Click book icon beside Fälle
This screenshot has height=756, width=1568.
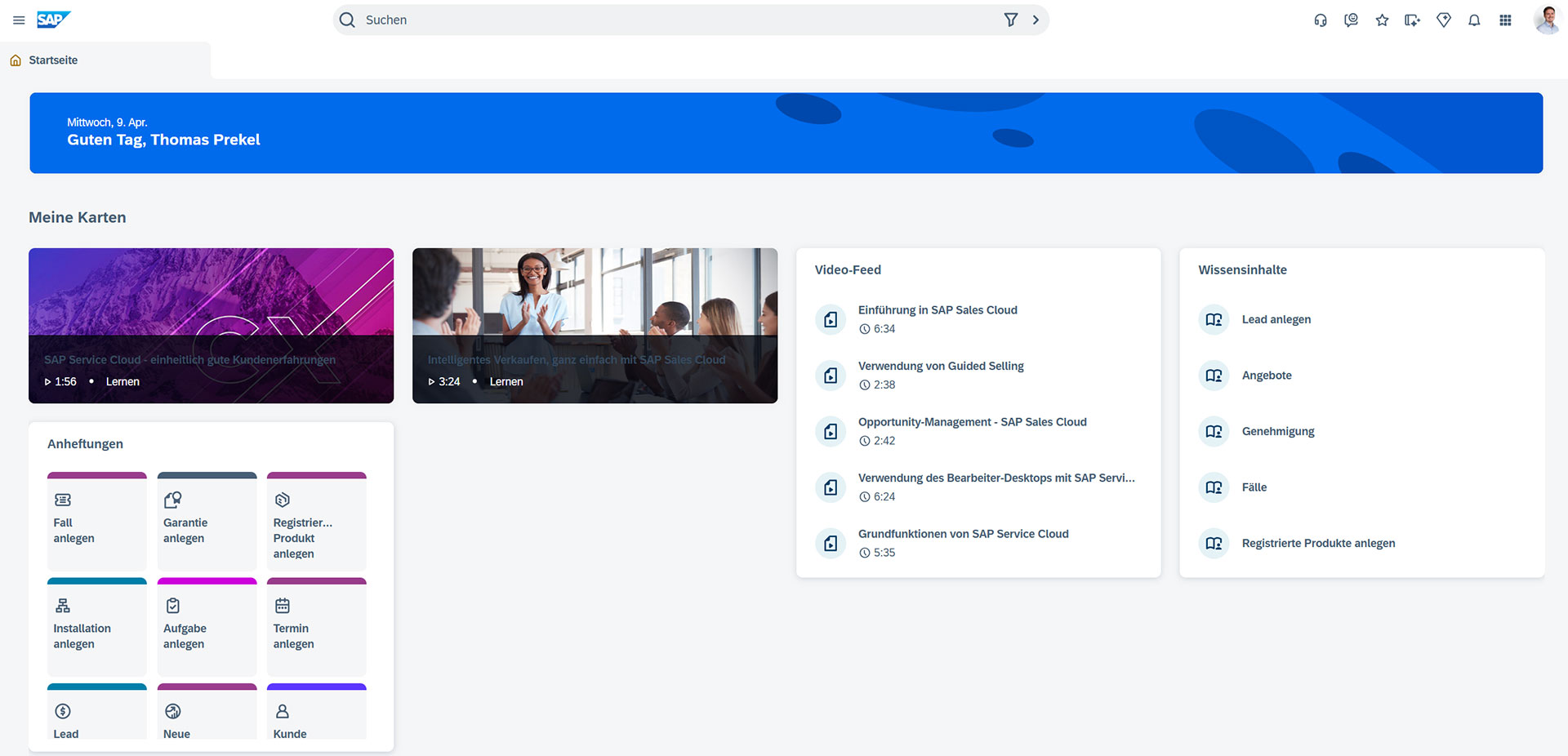point(1214,487)
